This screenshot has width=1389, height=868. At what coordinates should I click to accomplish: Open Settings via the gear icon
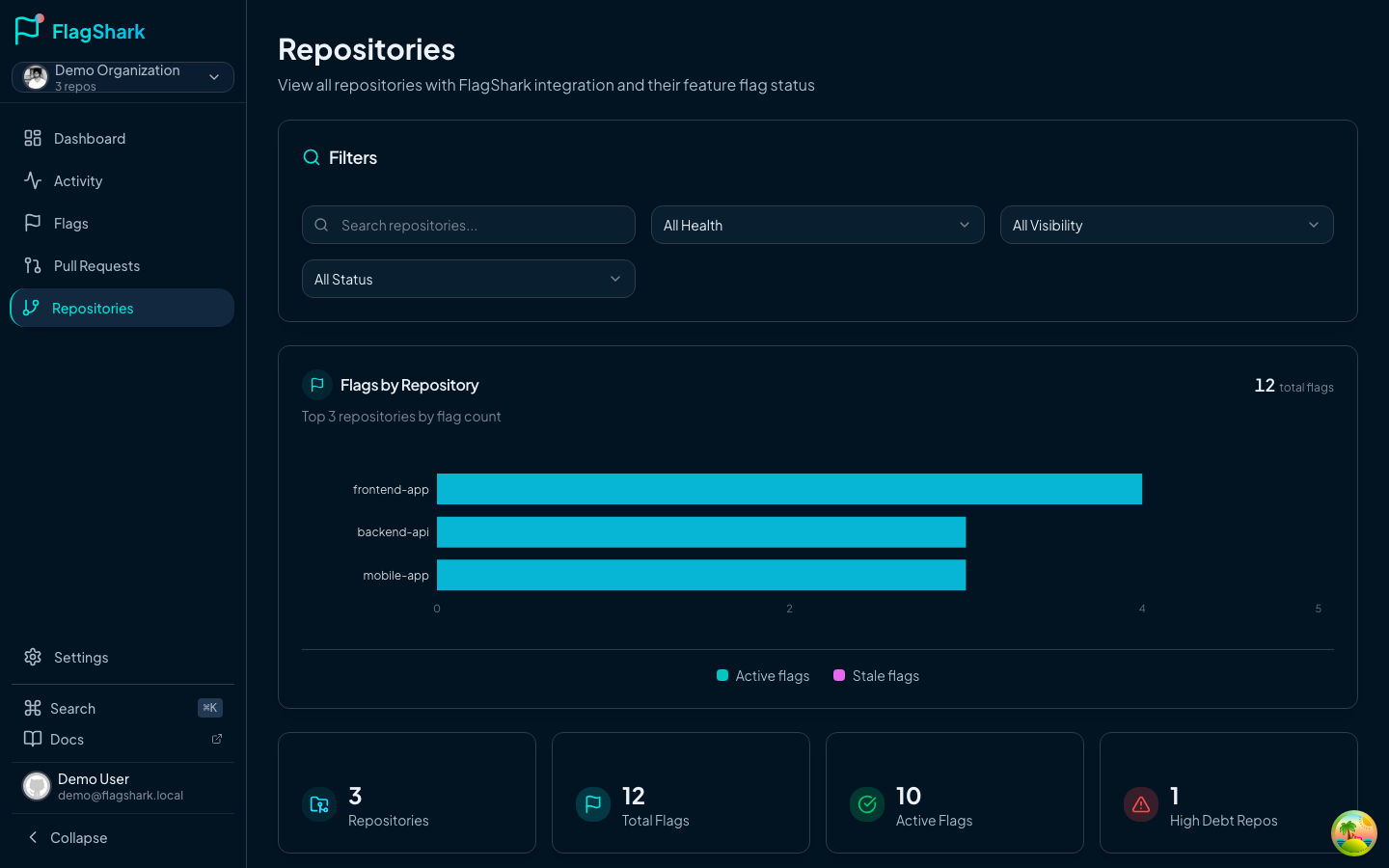(33, 657)
